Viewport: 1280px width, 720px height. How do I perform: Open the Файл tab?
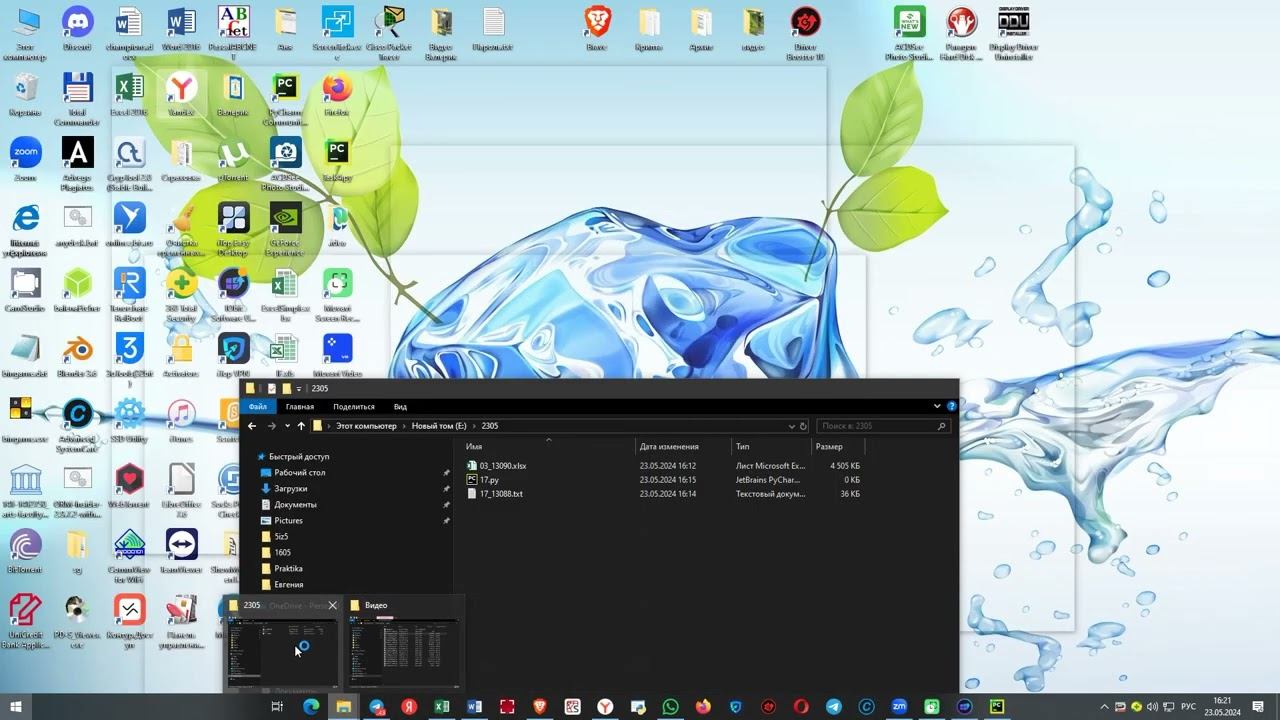(258, 406)
